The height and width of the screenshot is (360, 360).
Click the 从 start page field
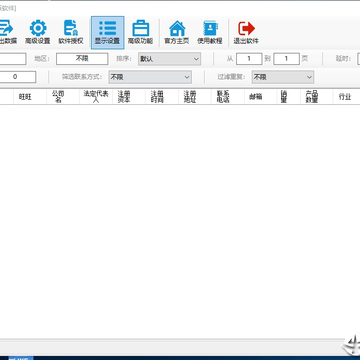coord(249,59)
